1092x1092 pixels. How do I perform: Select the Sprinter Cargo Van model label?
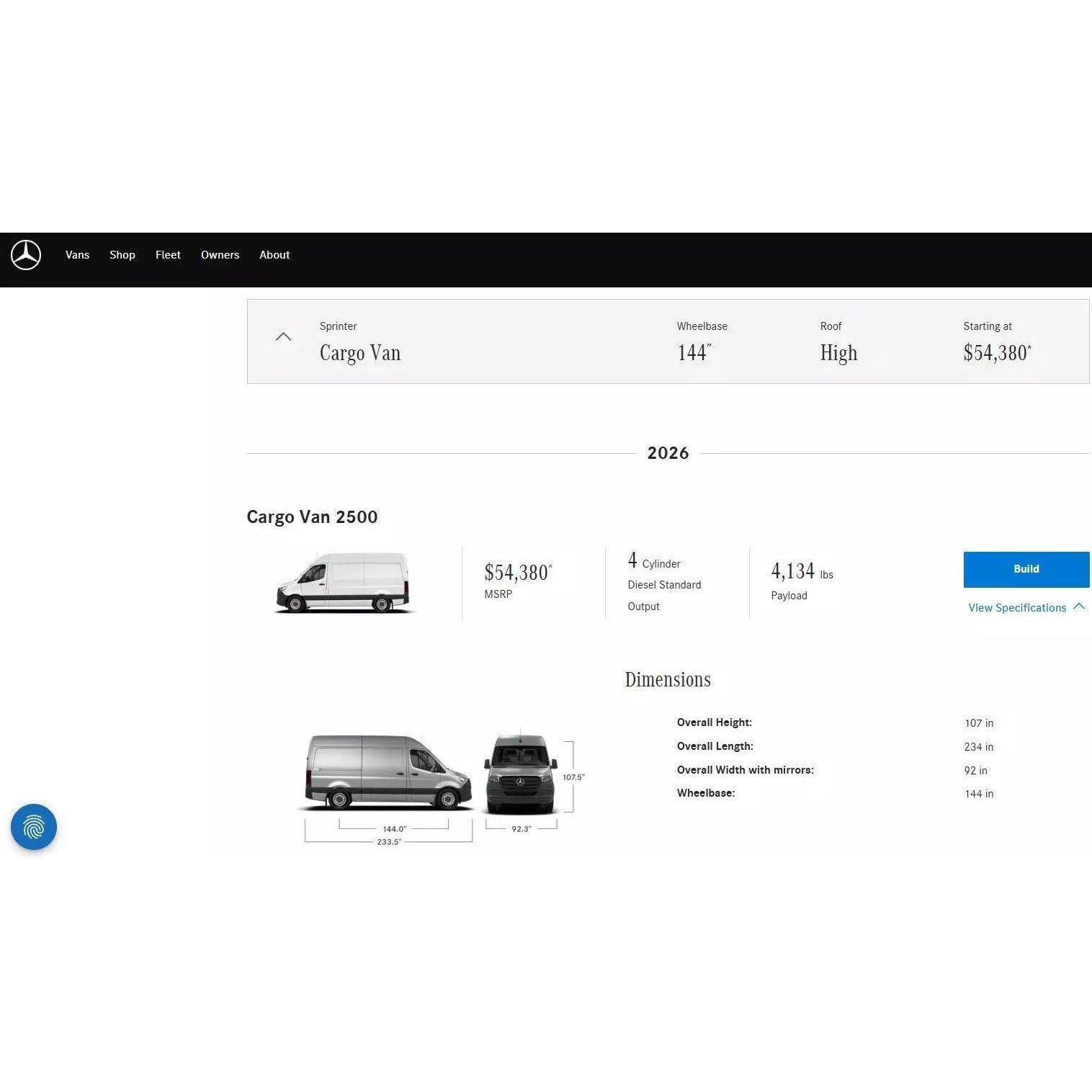coord(360,352)
